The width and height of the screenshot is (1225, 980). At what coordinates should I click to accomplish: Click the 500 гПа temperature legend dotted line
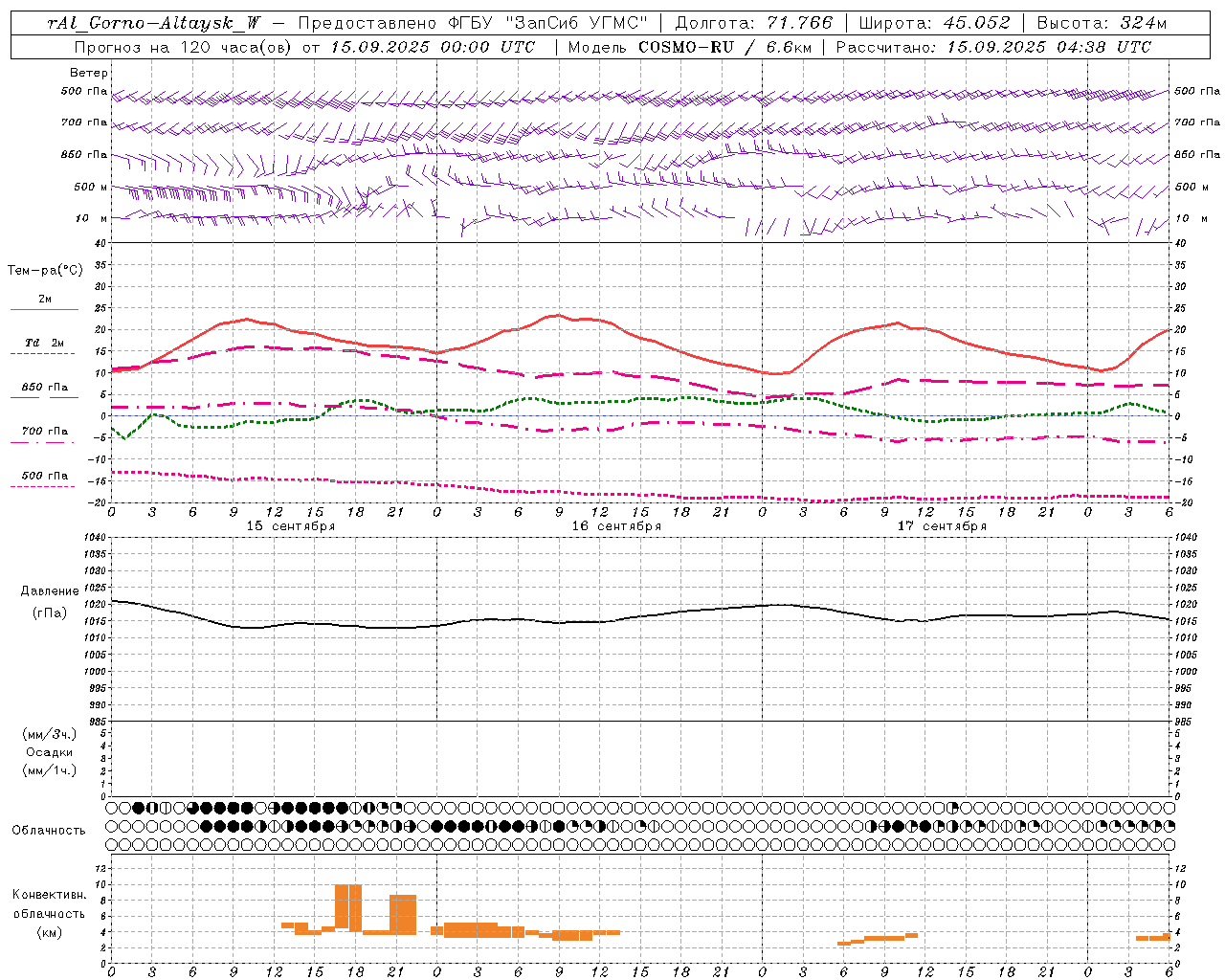pos(44,486)
